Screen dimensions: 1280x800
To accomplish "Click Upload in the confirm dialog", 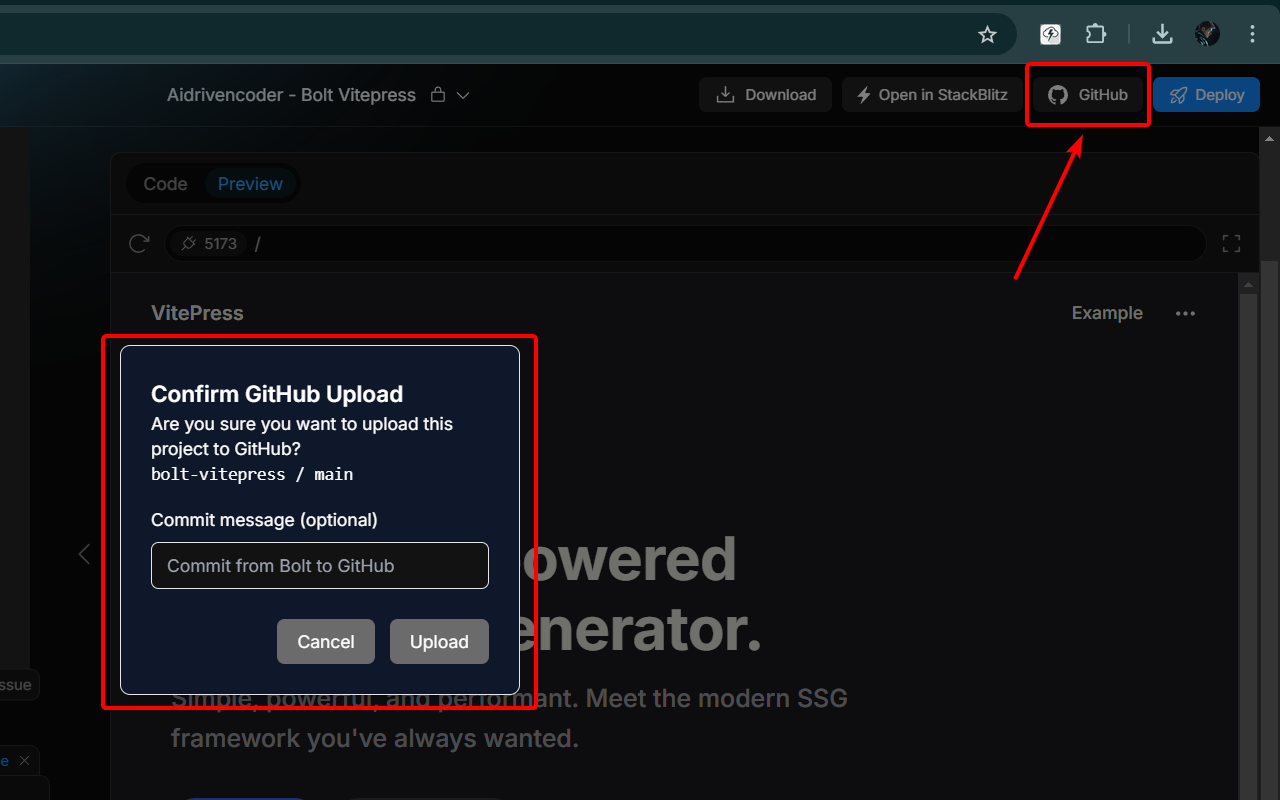I will point(439,642).
